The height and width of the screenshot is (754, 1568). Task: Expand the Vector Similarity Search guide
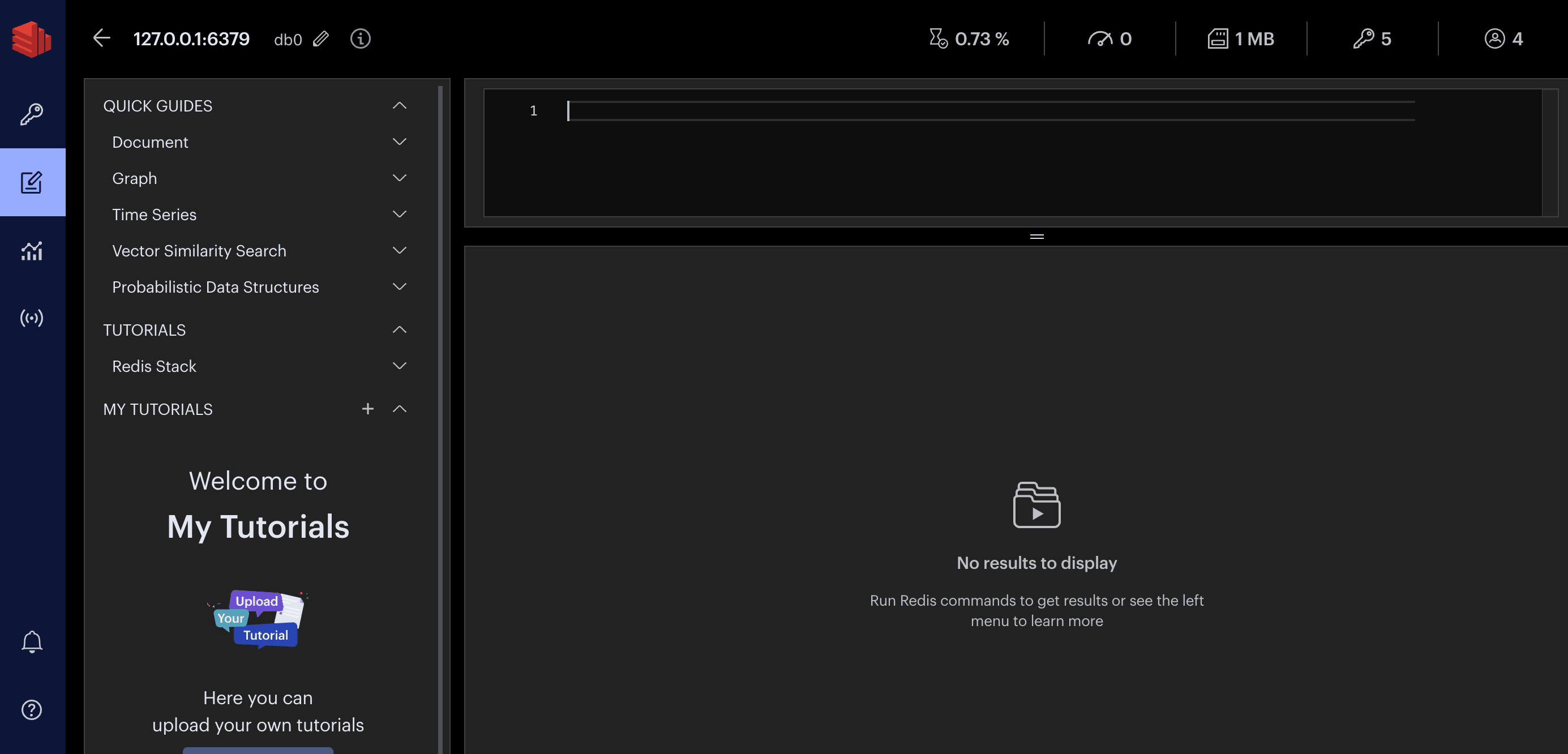tap(399, 251)
